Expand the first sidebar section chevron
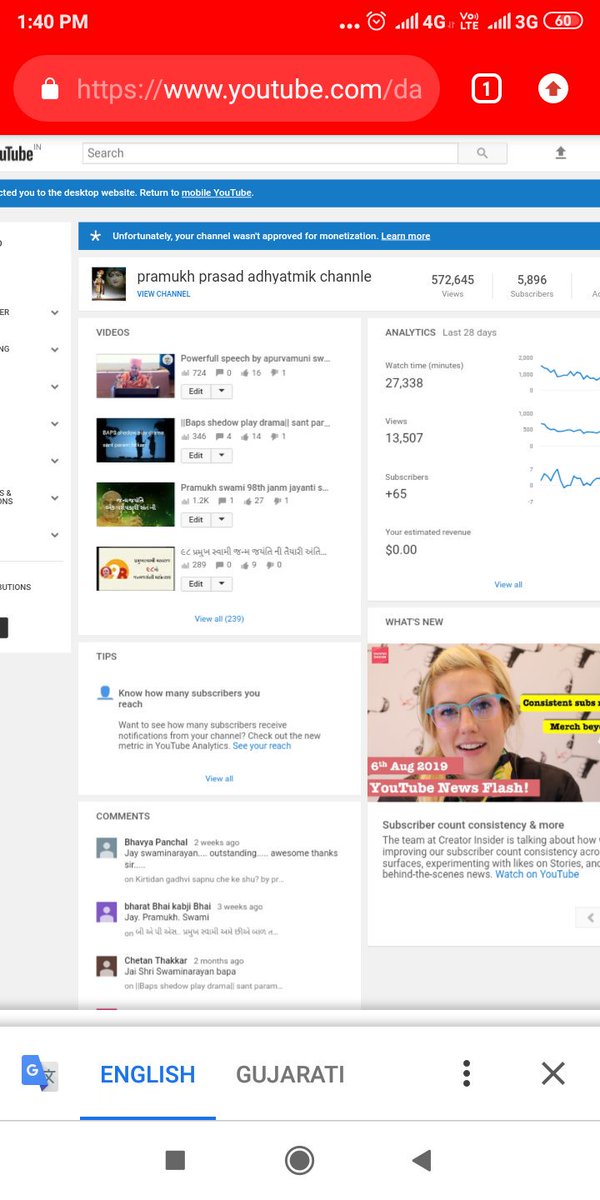This screenshot has width=600, height=1200. click(x=55, y=313)
